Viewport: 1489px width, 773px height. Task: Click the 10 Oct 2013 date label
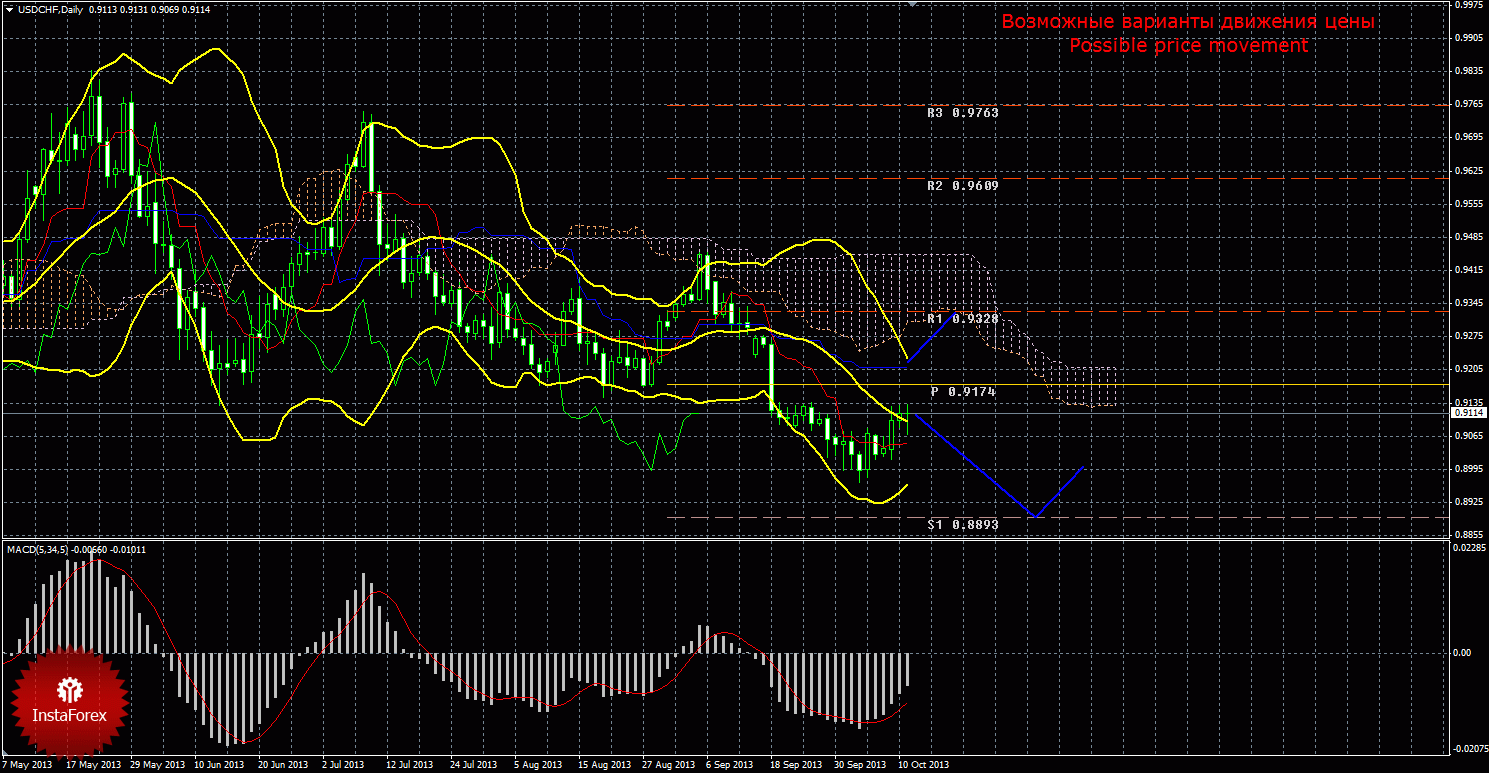click(922, 765)
